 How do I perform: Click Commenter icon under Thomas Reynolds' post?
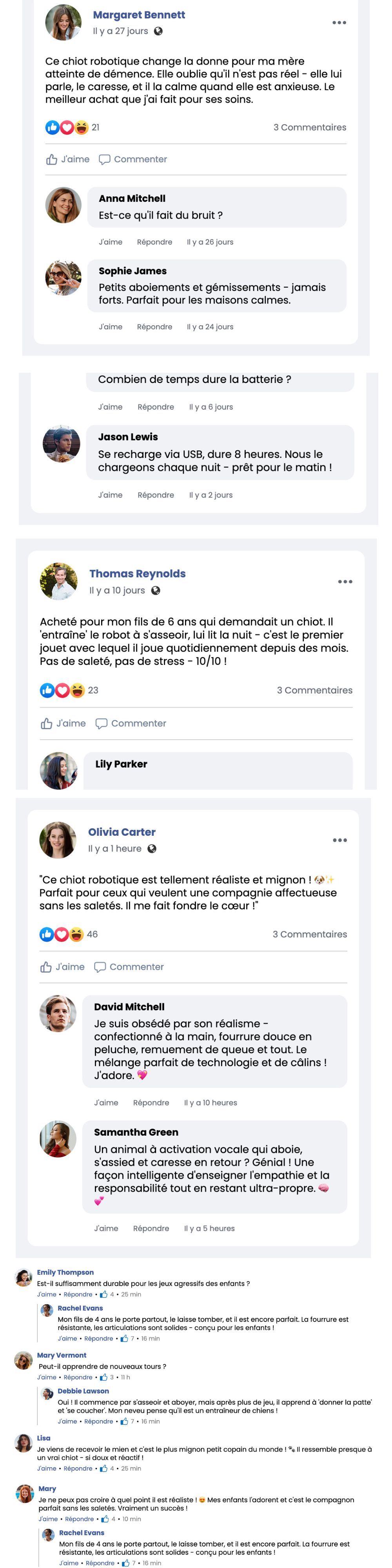tap(102, 723)
